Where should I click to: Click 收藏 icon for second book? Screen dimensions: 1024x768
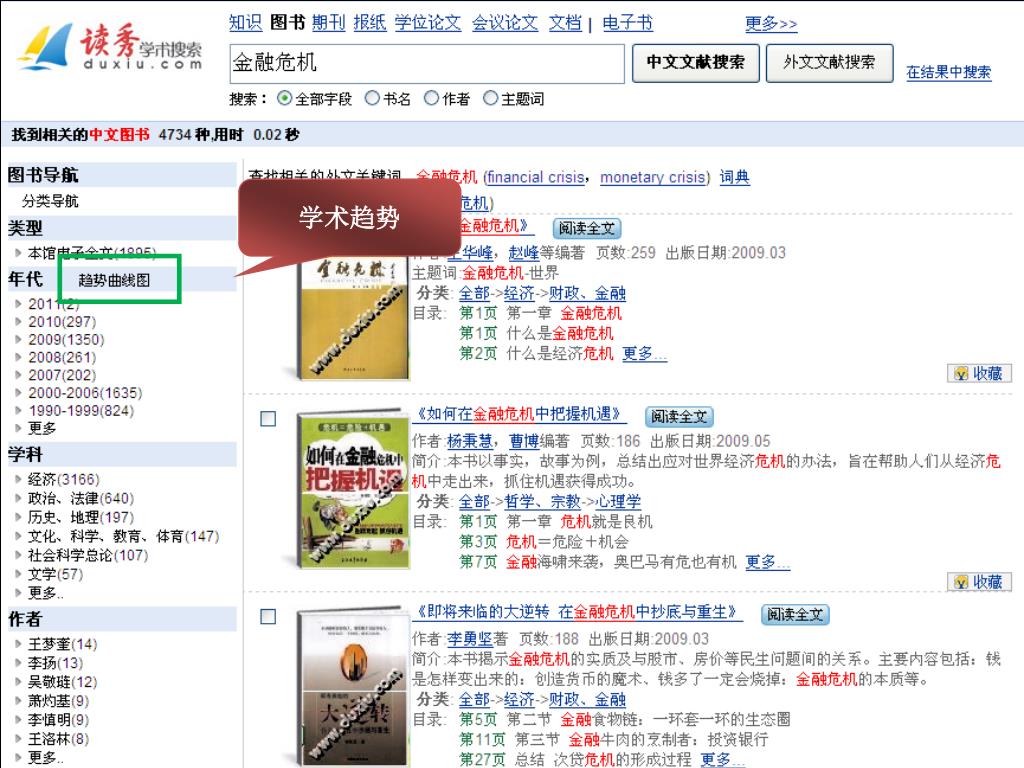tap(979, 582)
